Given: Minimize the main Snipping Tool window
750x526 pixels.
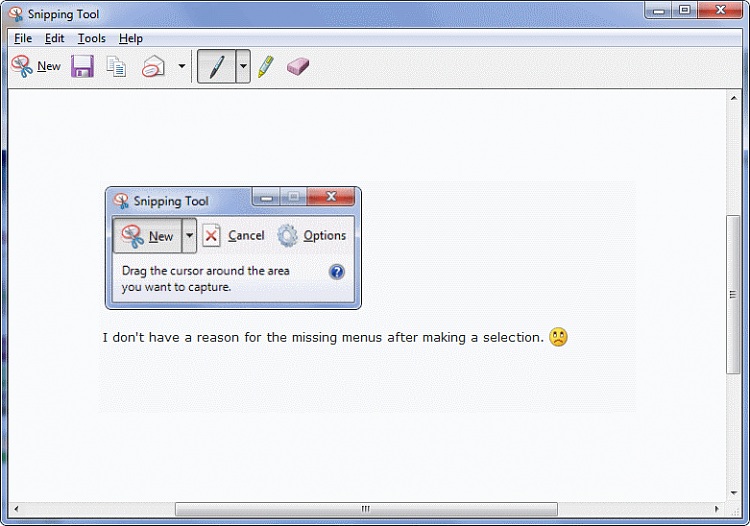Looking at the screenshot, I should 659,10.
